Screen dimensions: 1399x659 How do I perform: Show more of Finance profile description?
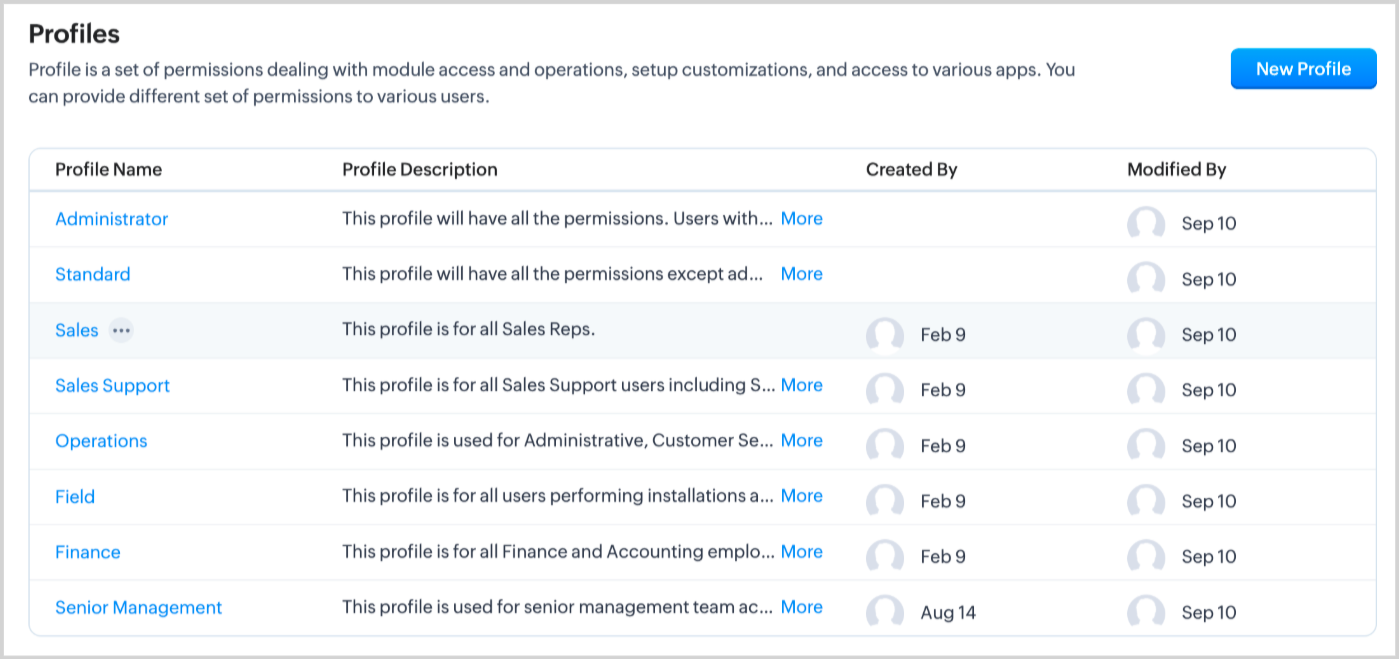point(801,551)
